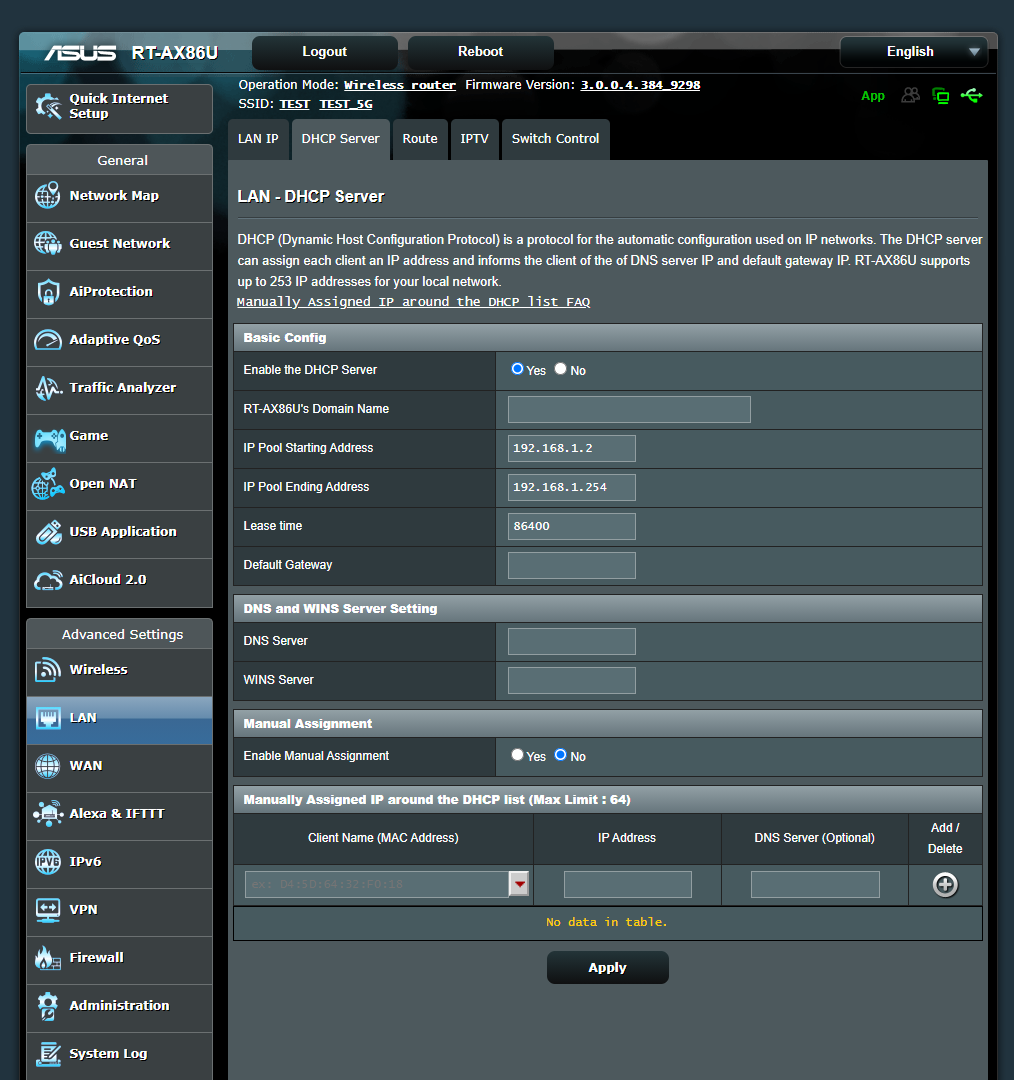Screen dimensions: 1014x1080
Task: Open the client MAC address dropdown
Action: point(519,884)
